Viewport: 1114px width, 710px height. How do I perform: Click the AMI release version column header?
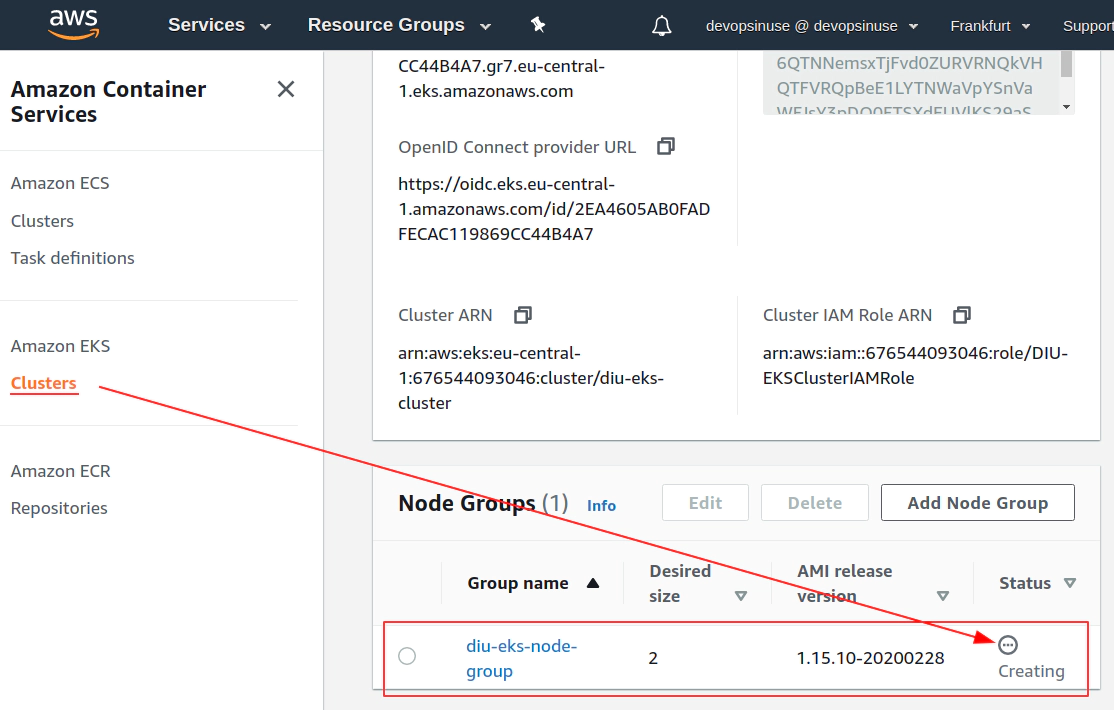click(845, 583)
